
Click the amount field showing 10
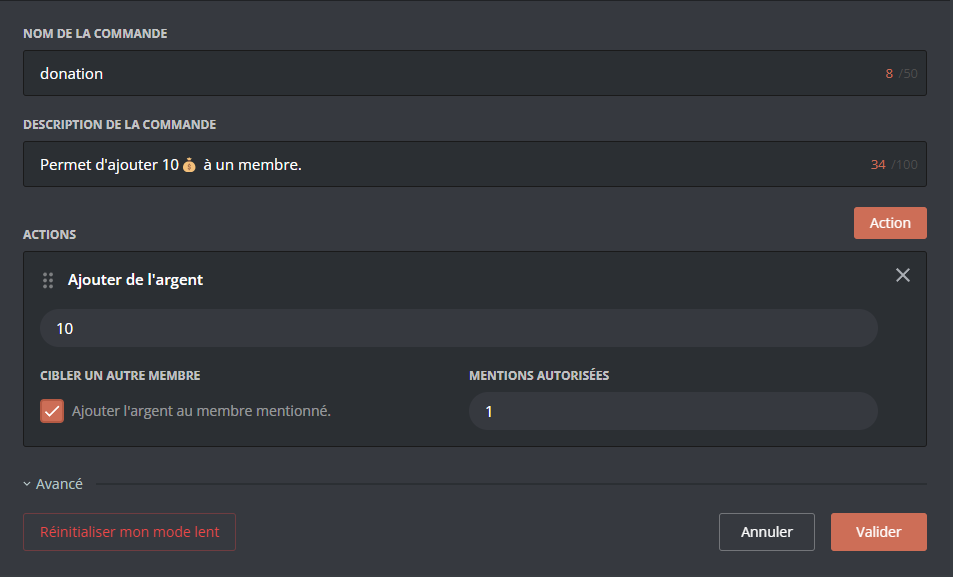[x=458, y=327]
